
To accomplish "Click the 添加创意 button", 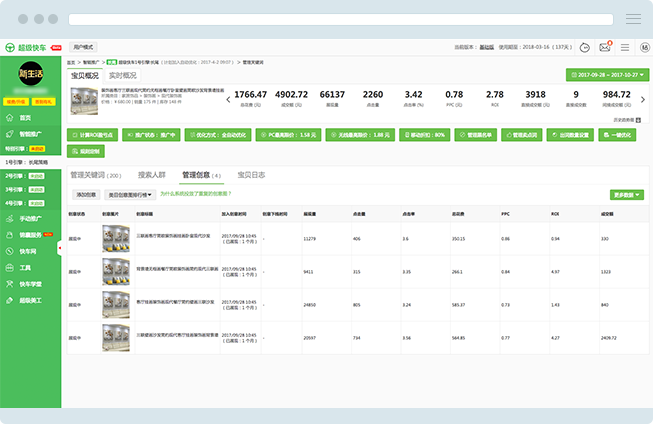I will coord(85,195).
